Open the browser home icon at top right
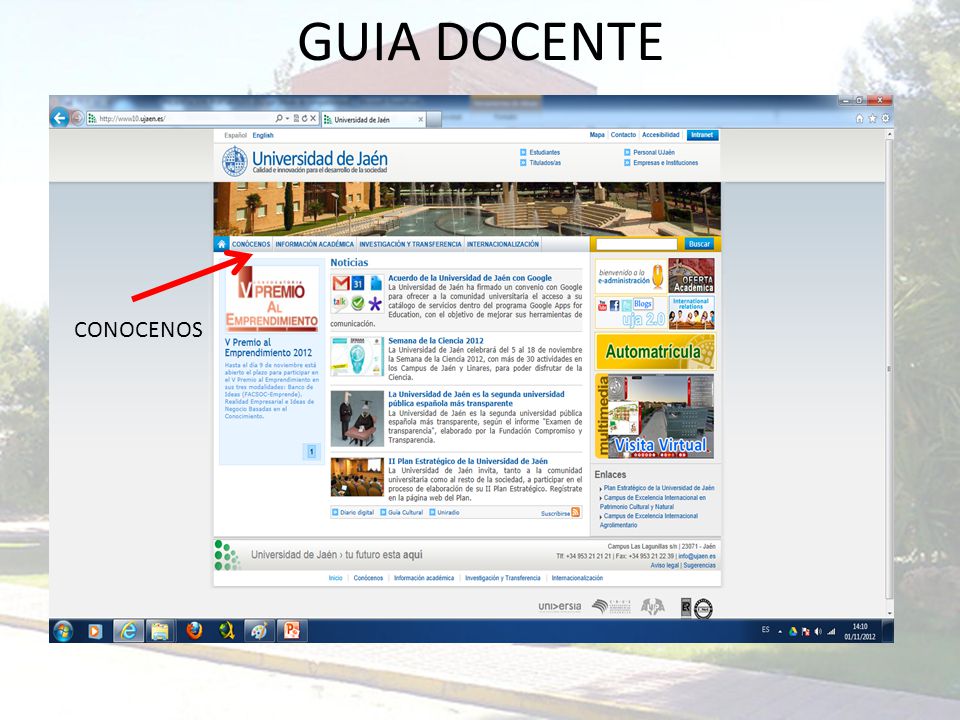The height and width of the screenshot is (720, 960). (860, 118)
